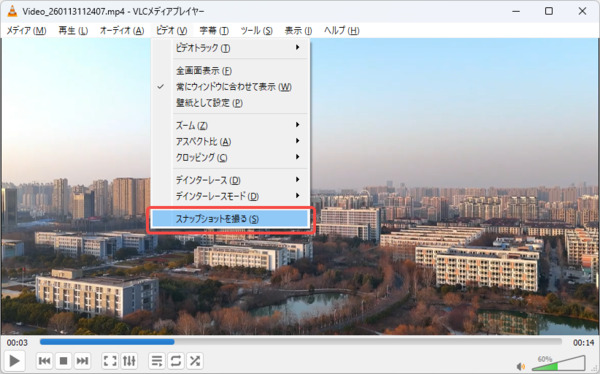Select スナップショットを撮る (S)
The image size is (600, 374).
point(230,219)
